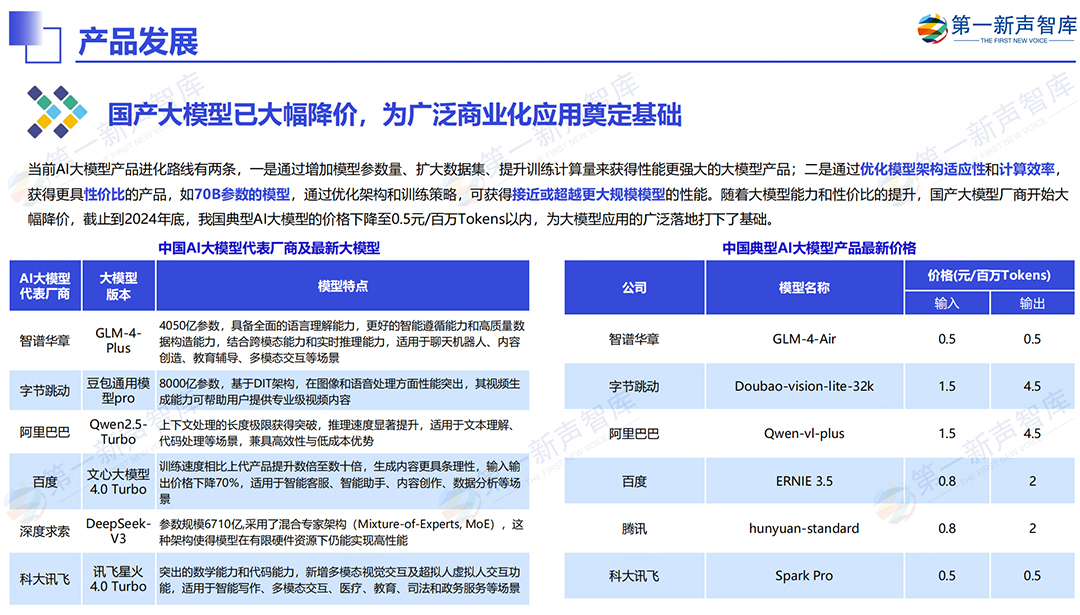The image size is (1080, 615).
Task: Toggle the 输入 price column header
Action: [x=947, y=303]
